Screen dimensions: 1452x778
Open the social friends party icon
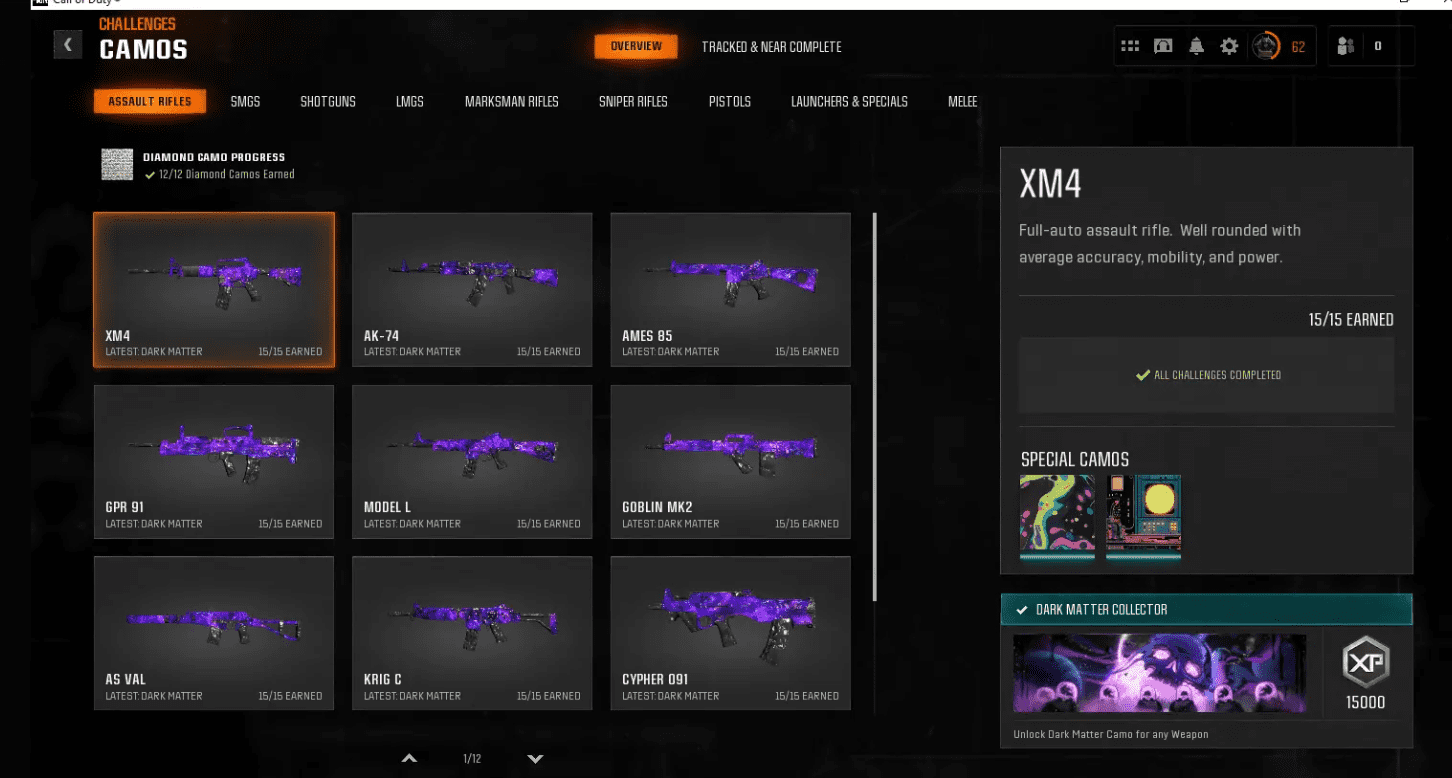pyautogui.click(x=1346, y=46)
